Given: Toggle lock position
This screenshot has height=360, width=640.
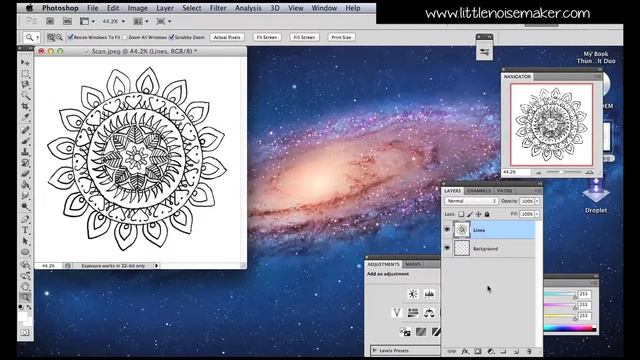Looking at the screenshot, I should tap(478, 214).
